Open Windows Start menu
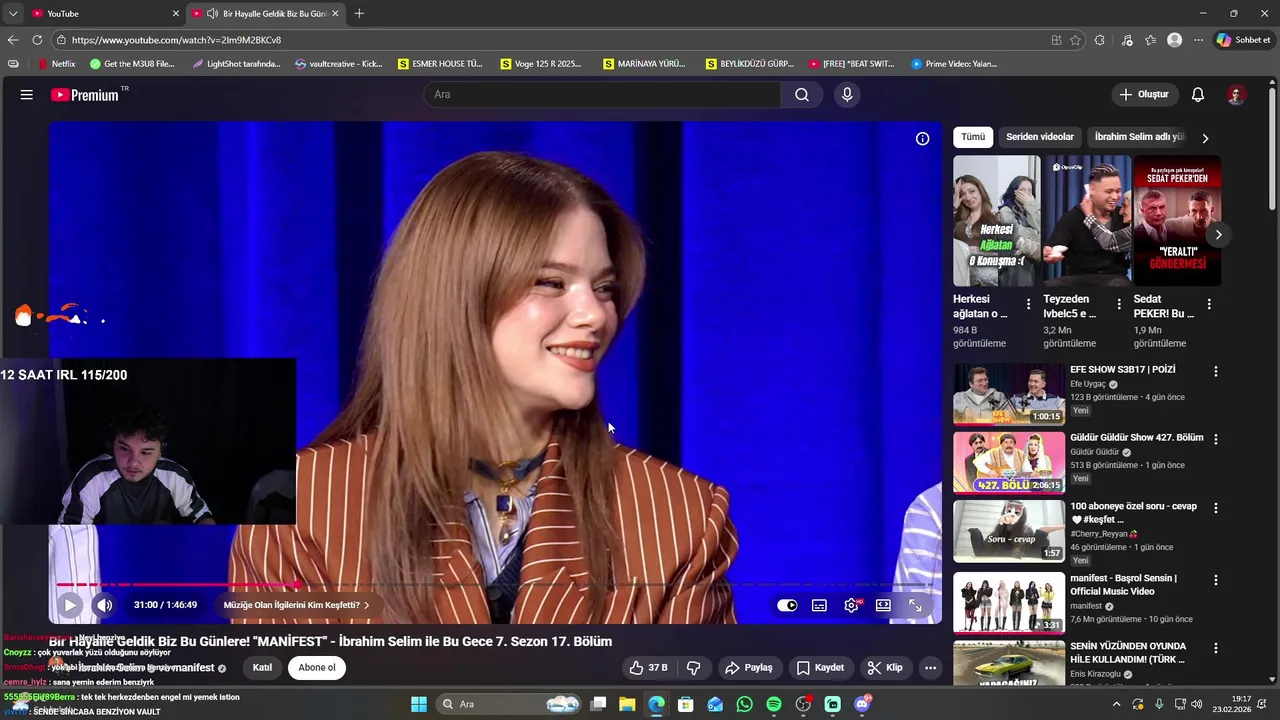This screenshot has width=1280, height=720. tap(419, 704)
